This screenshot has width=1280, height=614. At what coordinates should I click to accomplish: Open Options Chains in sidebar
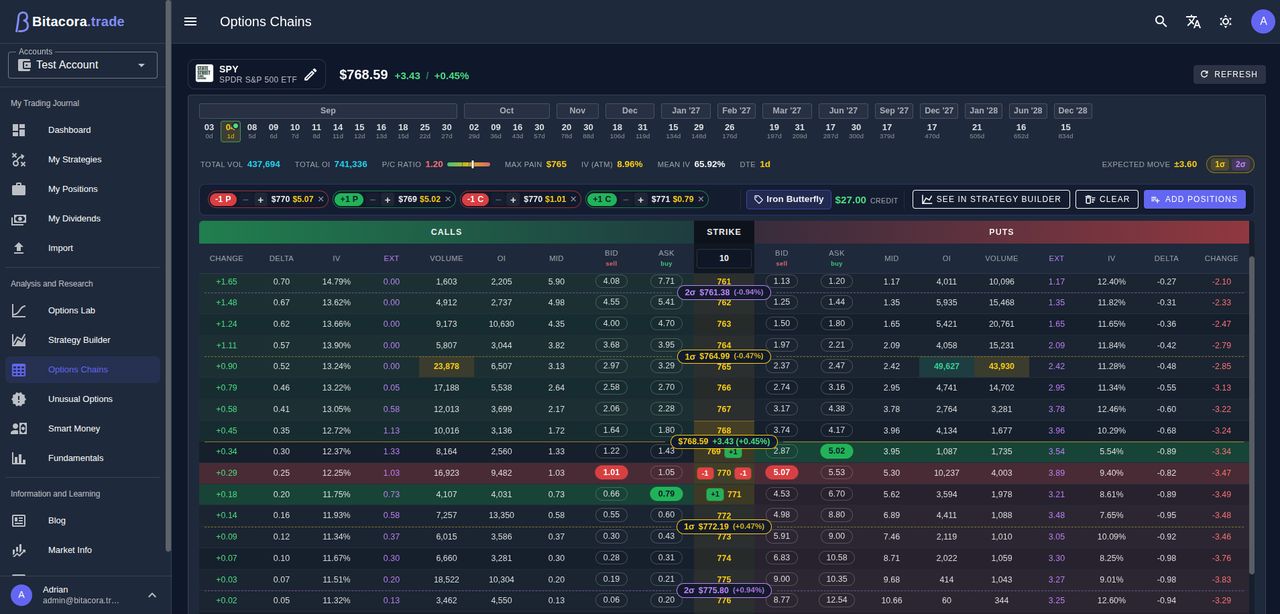(83, 370)
